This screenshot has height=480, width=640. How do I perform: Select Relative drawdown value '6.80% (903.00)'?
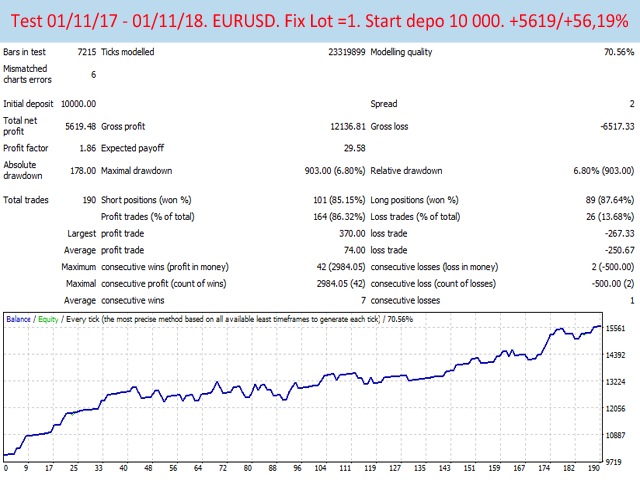pyautogui.click(x=604, y=171)
